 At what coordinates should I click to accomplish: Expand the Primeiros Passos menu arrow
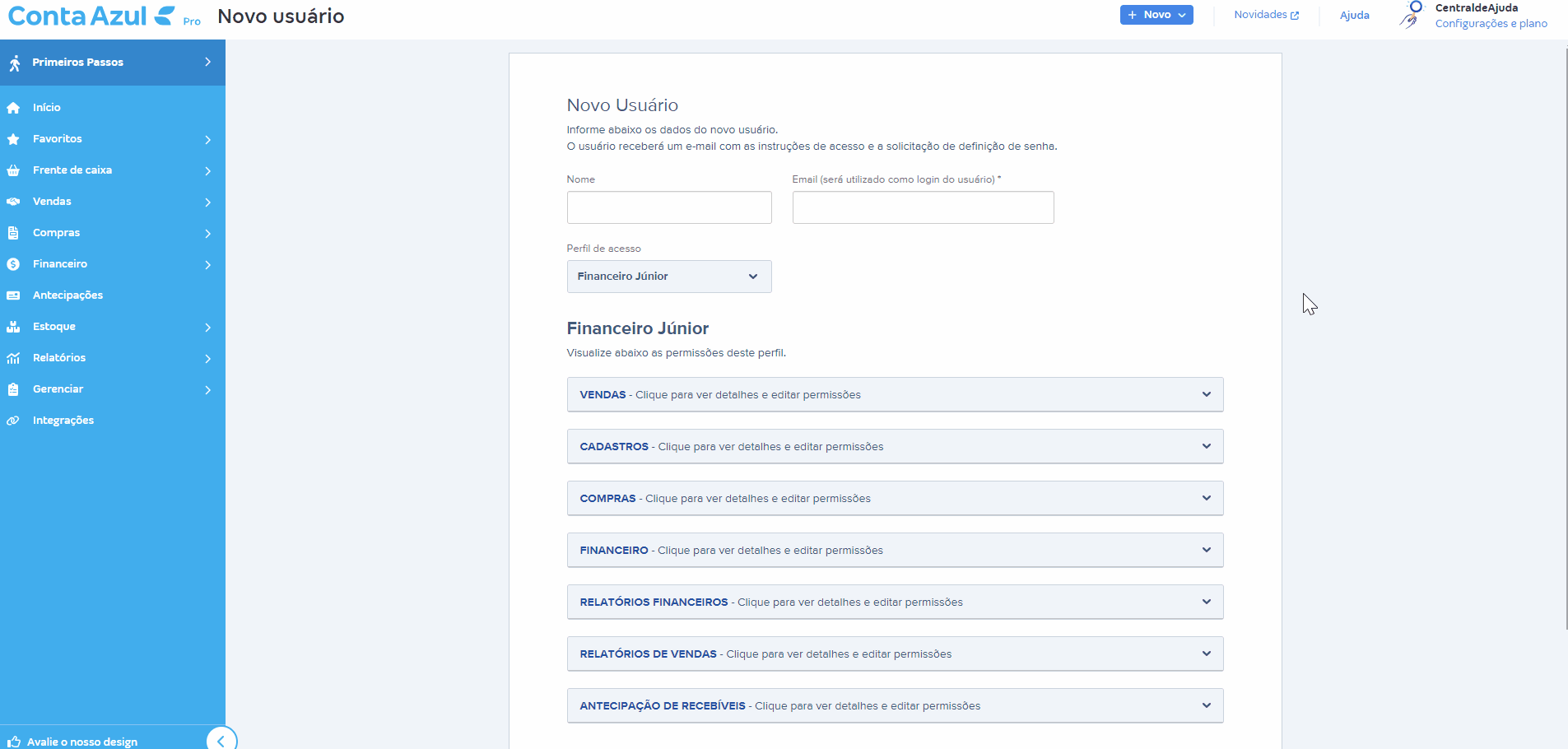pos(207,62)
